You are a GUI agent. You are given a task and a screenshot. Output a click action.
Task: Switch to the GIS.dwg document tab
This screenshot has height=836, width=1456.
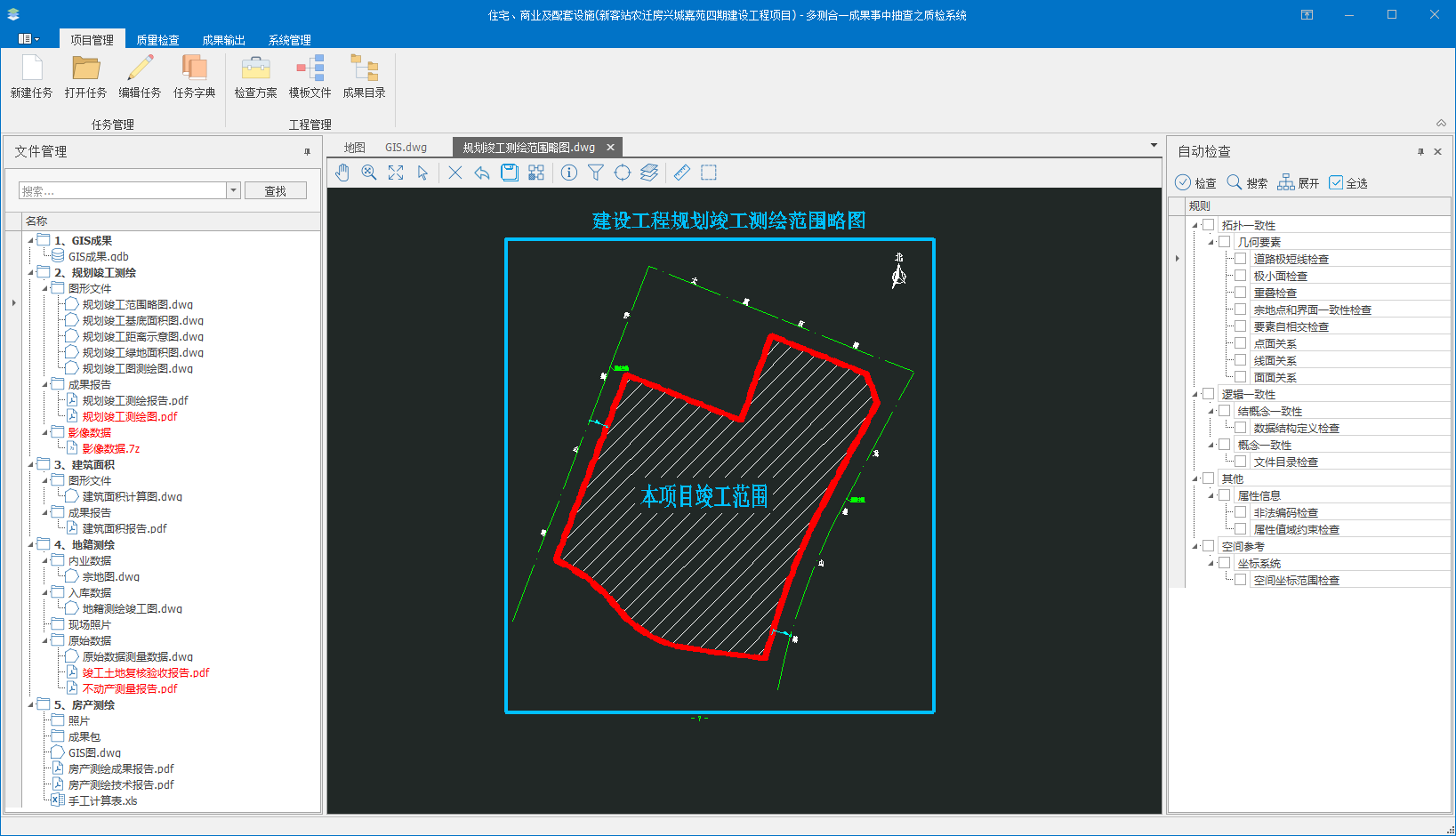(x=406, y=148)
